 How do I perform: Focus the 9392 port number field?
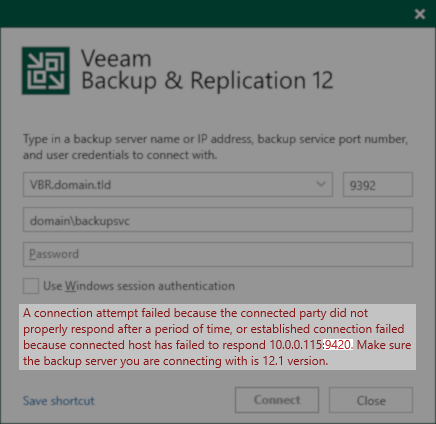tap(378, 184)
